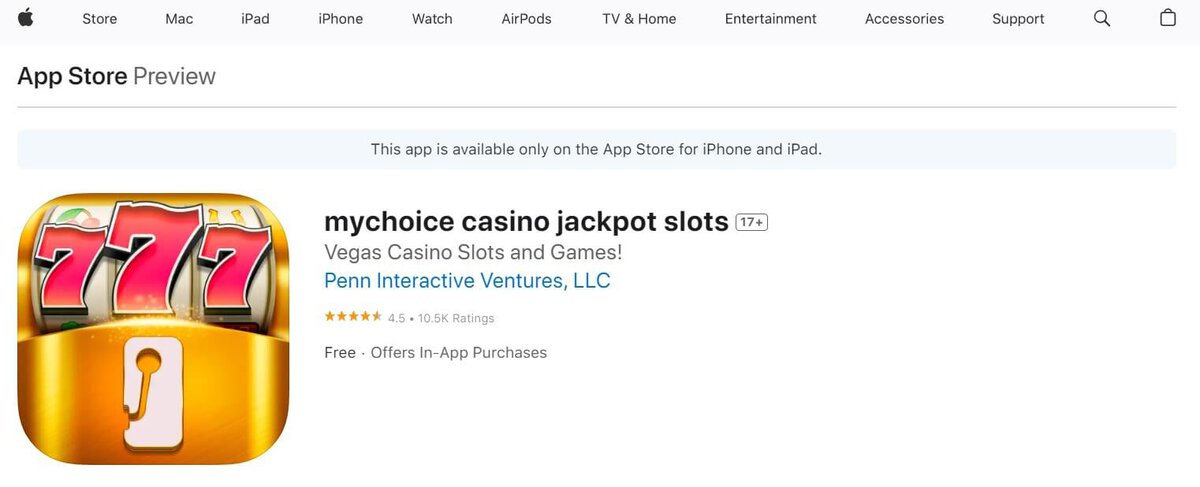Open the shopping bag icon

1168,18
